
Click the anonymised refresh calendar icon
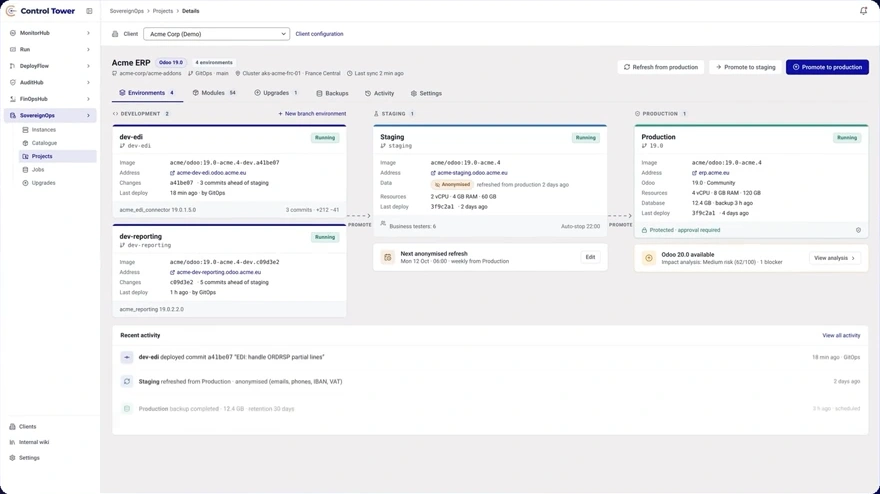coord(387,257)
